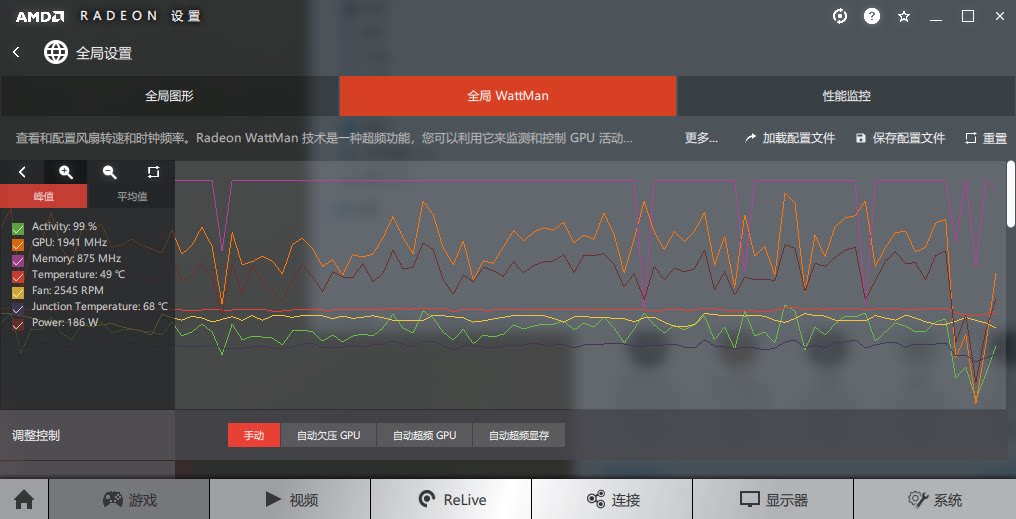Toggle the Memory MHz graph checkbox
Image resolution: width=1016 pixels, height=519 pixels.
pos(18,260)
